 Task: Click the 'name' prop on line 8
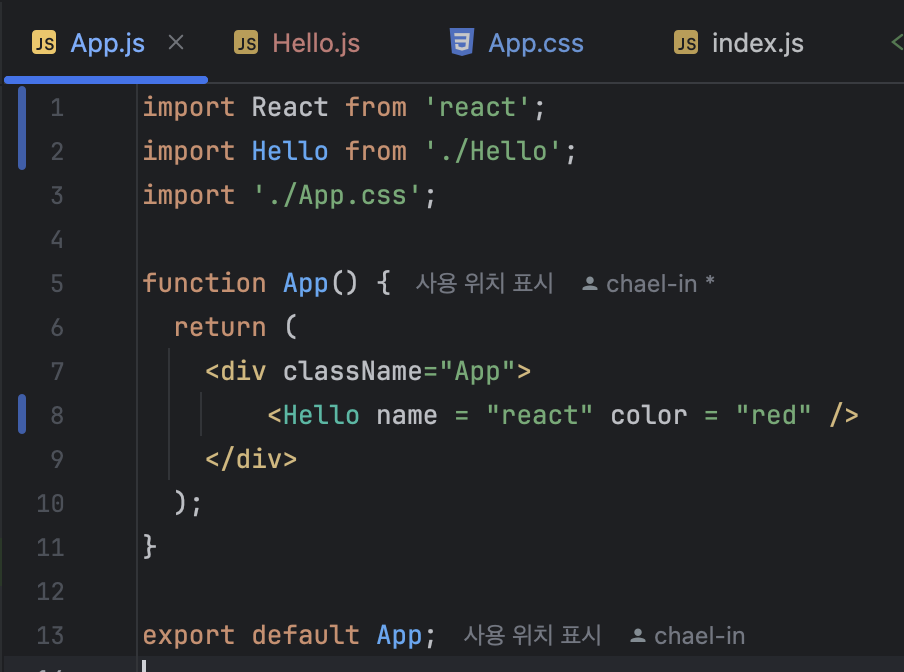coord(407,416)
